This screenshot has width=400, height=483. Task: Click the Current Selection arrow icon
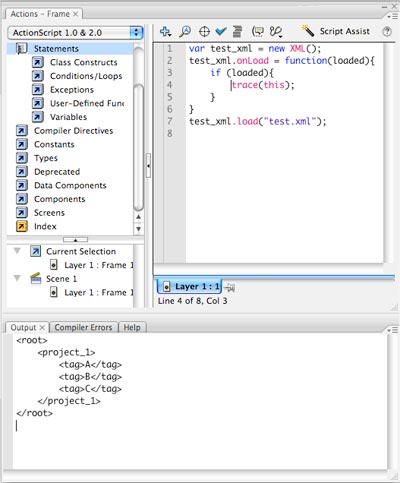(x=36, y=251)
